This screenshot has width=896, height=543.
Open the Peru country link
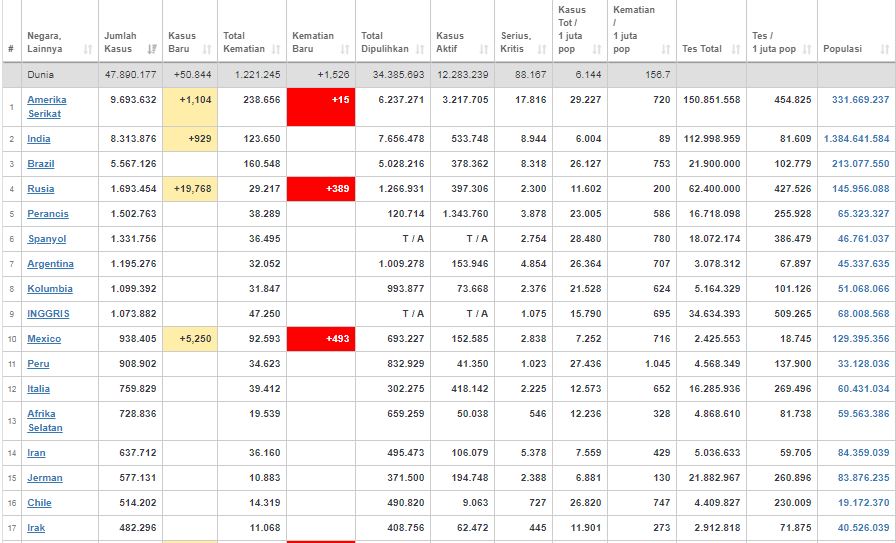click(38, 364)
